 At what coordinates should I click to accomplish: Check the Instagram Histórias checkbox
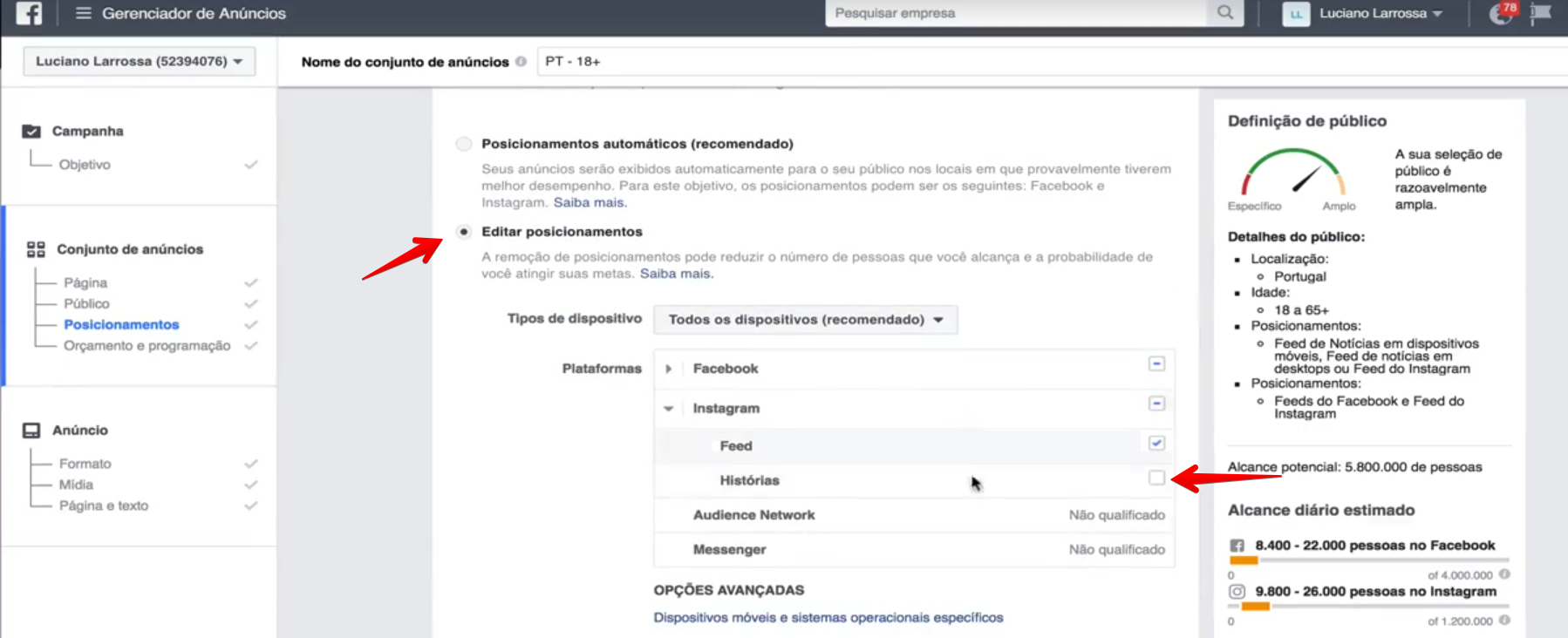[1156, 478]
